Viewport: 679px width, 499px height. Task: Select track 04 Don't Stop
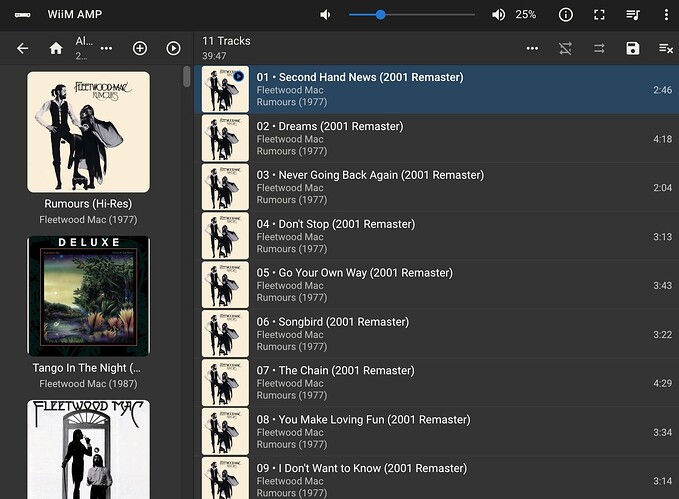pos(436,237)
